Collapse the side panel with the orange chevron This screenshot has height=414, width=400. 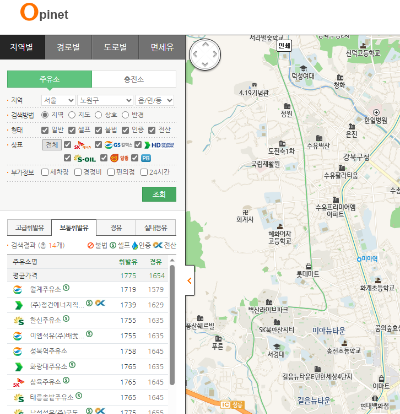[190, 281]
